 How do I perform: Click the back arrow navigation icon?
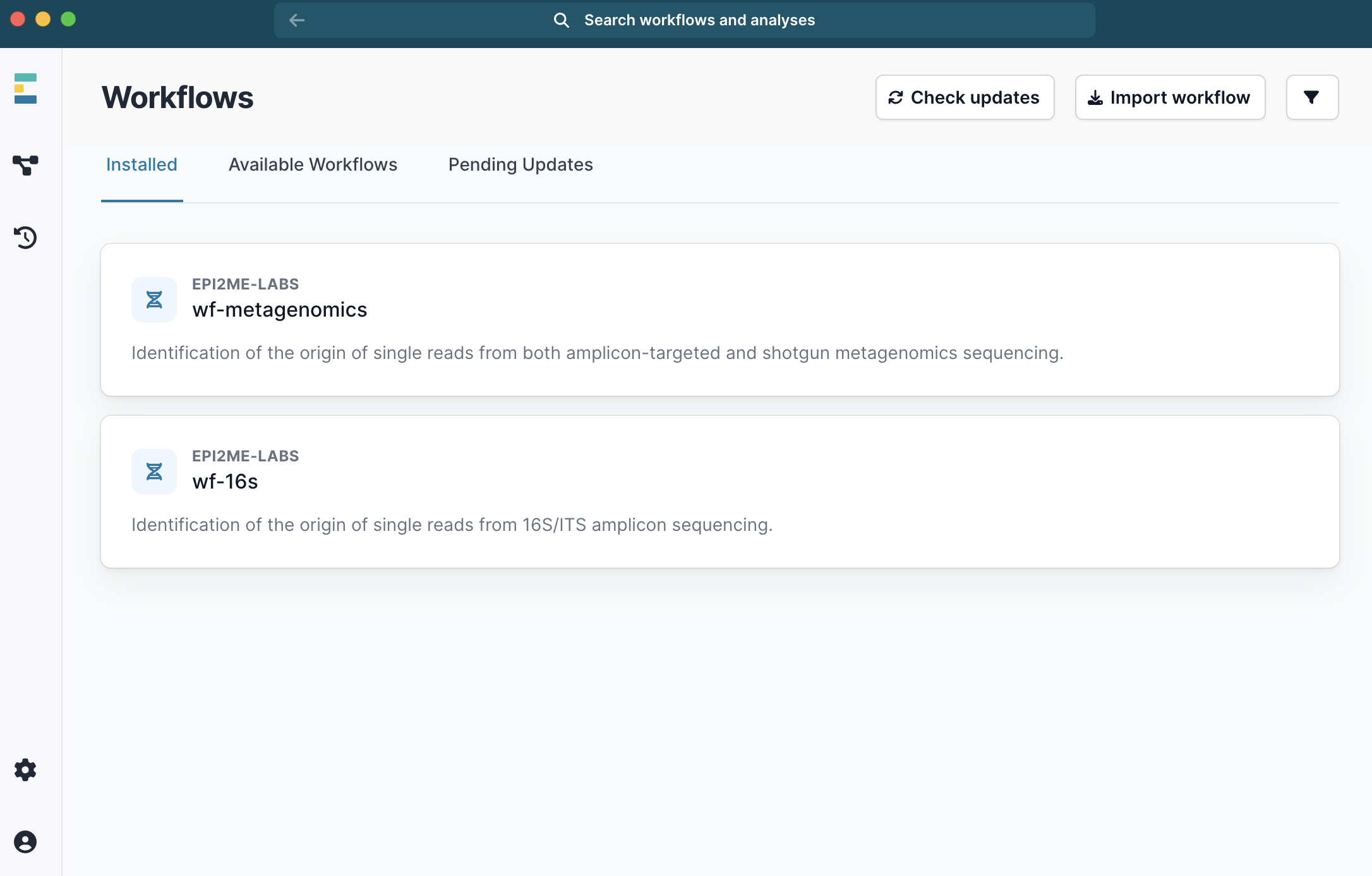(297, 20)
